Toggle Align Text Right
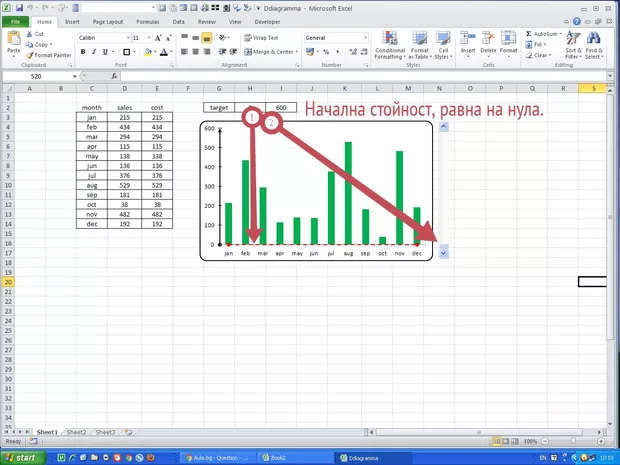 coord(206,52)
